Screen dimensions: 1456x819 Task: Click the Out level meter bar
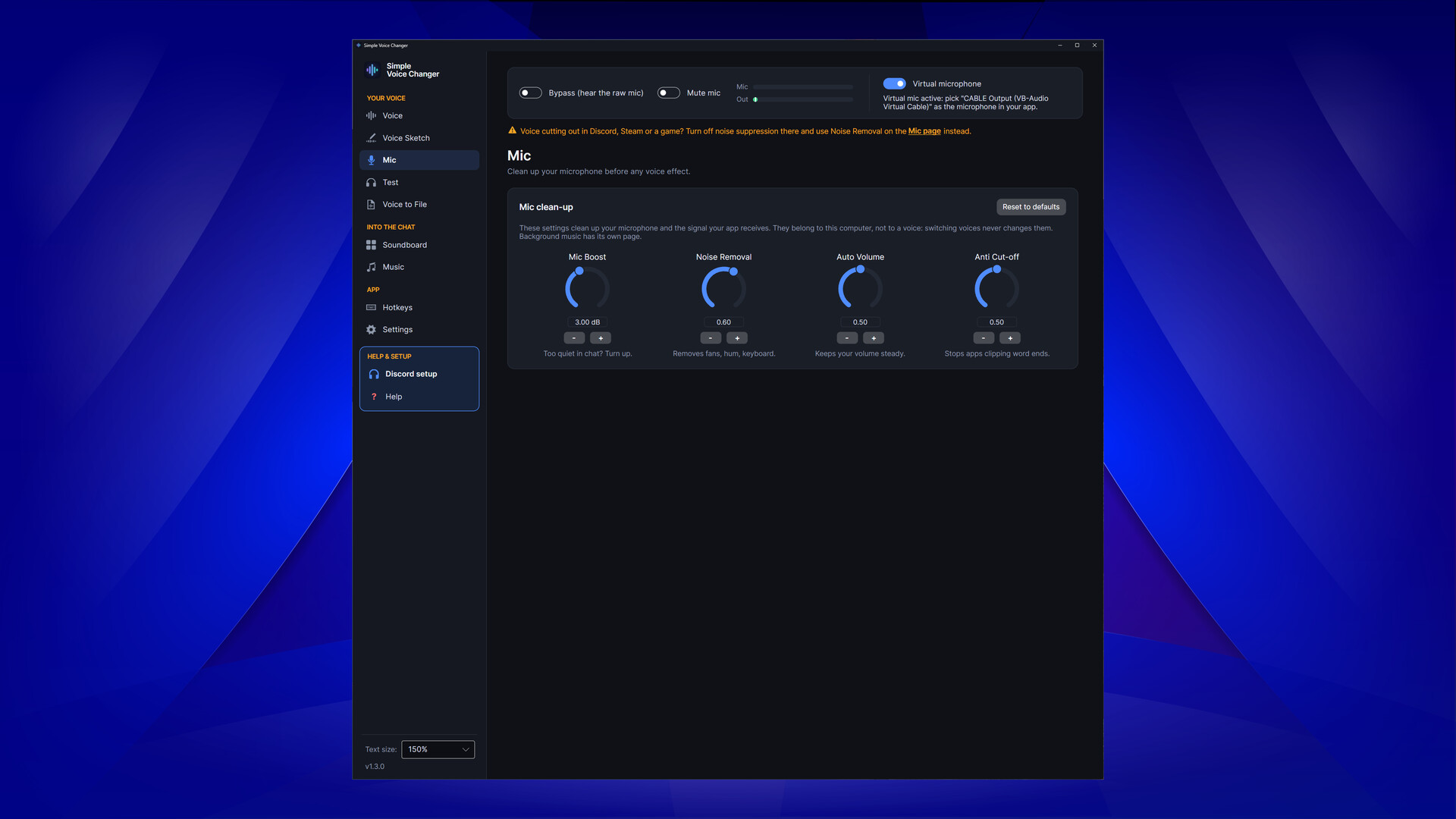click(803, 99)
